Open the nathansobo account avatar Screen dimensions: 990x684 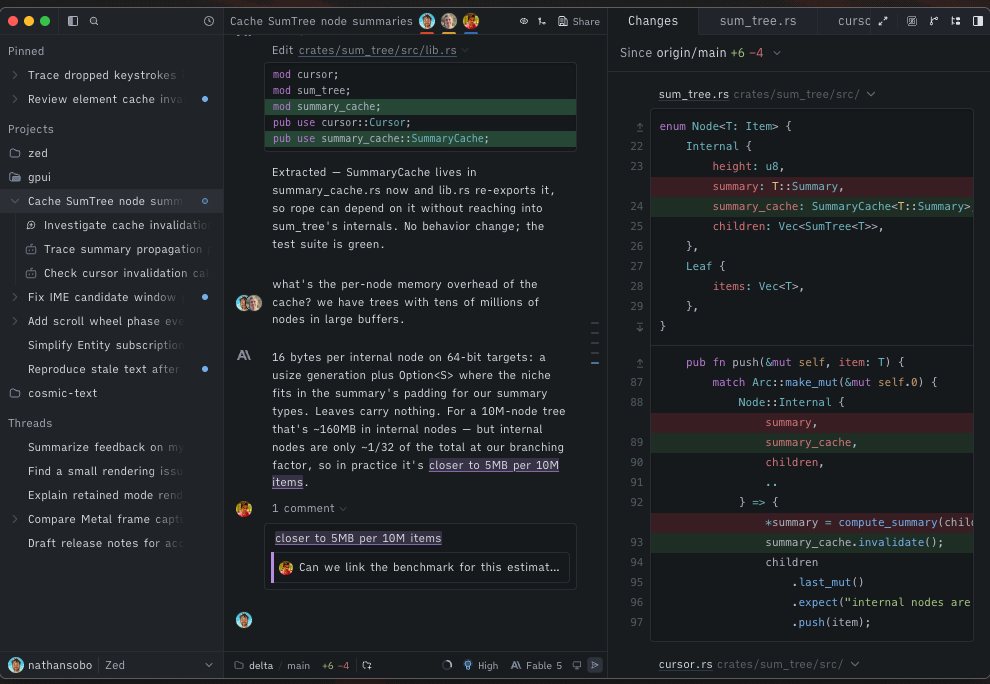16,664
